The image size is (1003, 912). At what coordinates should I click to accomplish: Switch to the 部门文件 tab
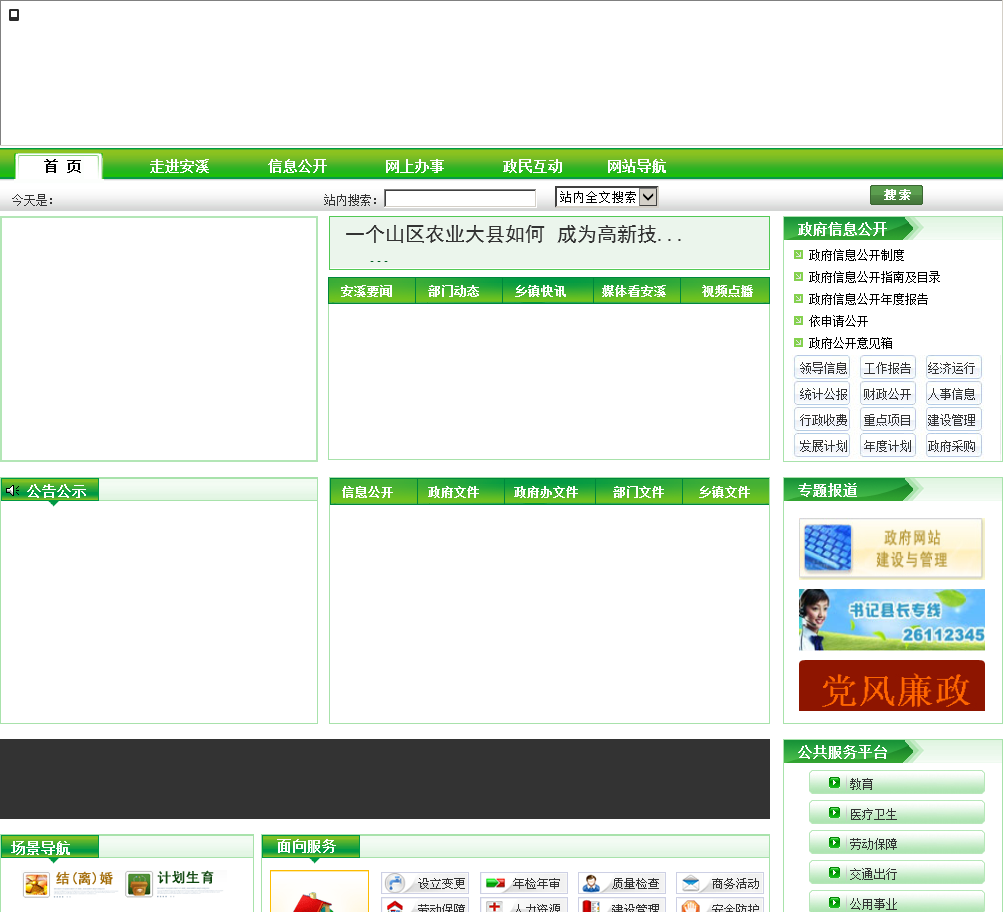click(638, 492)
